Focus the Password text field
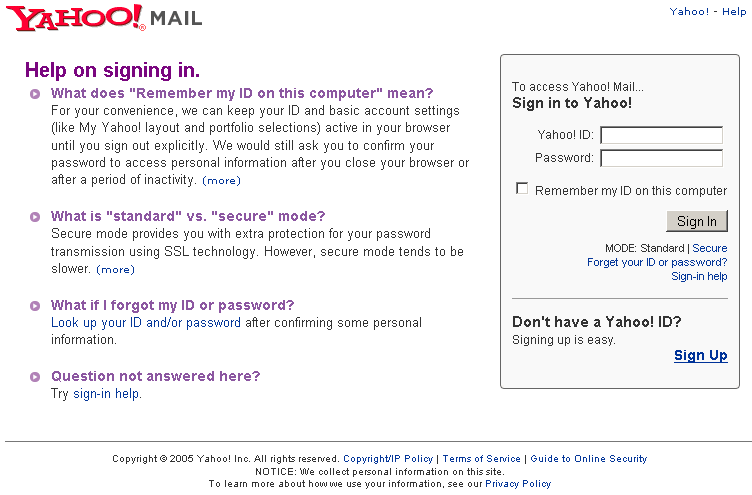 point(661,158)
